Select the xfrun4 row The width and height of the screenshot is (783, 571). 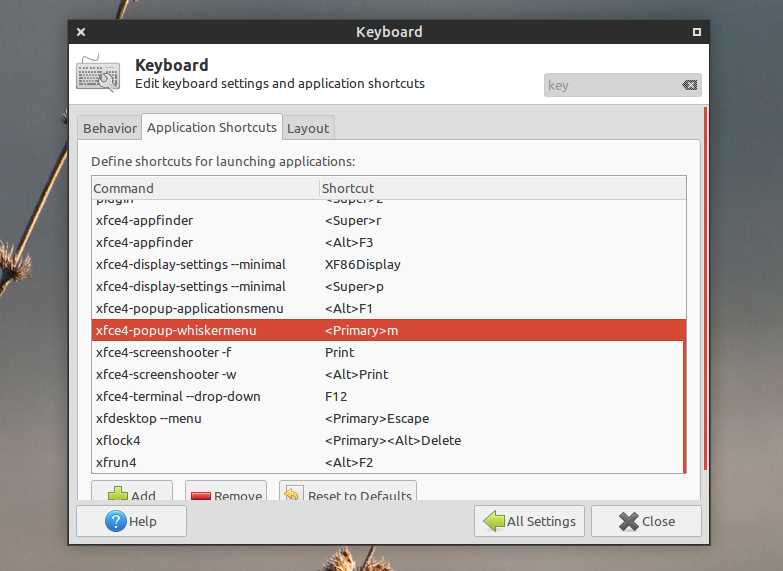pos(388,462)
